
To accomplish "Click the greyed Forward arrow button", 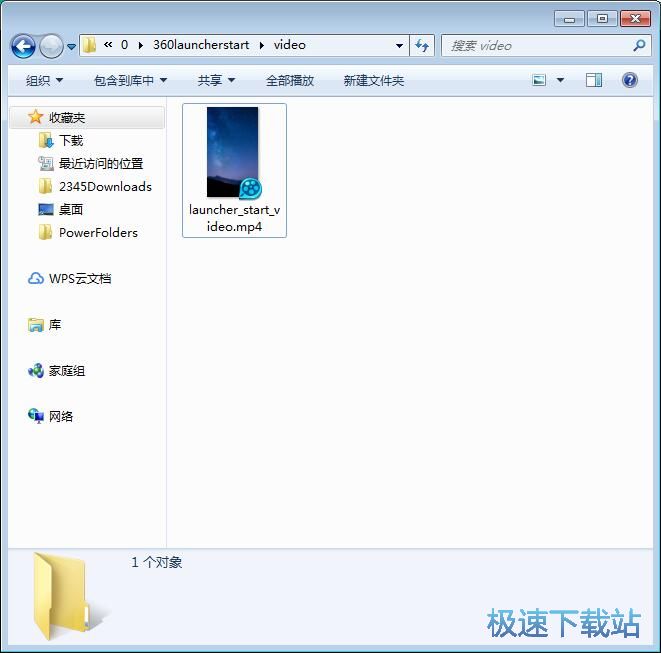I will (x=51, y=46).
